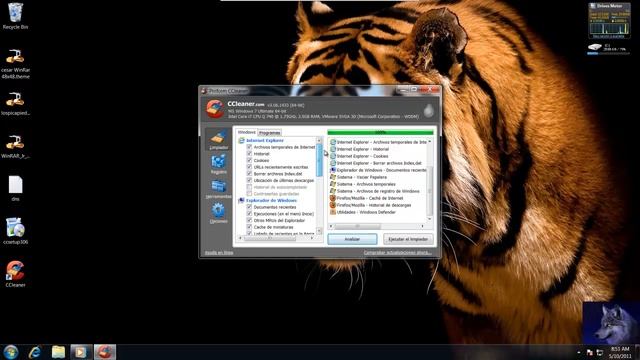This screenshot has width=640, height=360.
Task: Uncheck the Historial checkbox under Internet Explorer
Action: [249, 153]
